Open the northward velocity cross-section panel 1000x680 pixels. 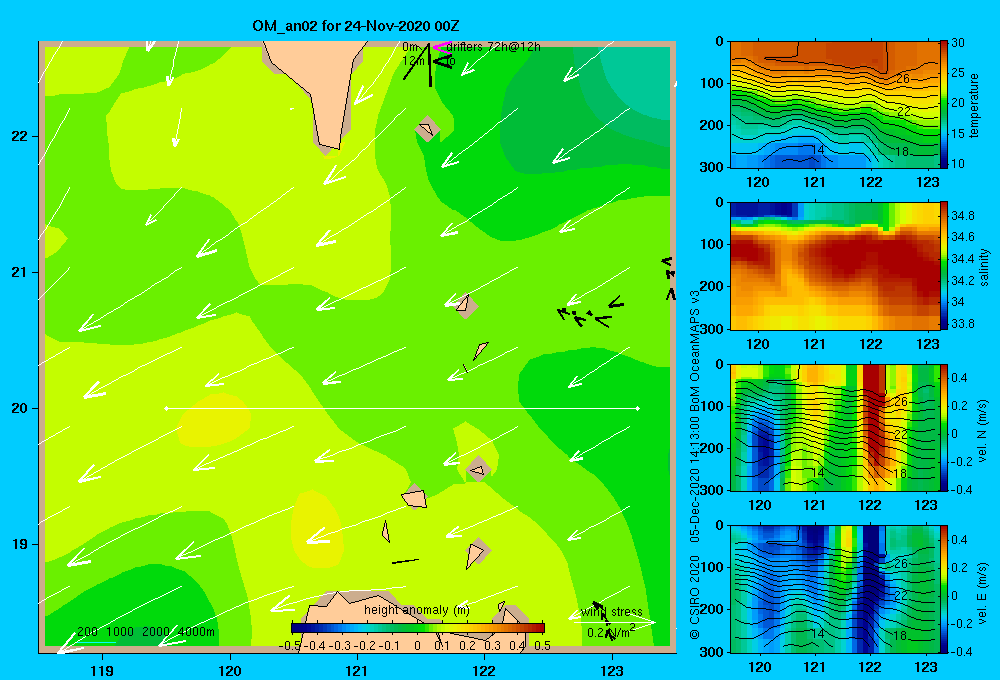click(834, 428)
